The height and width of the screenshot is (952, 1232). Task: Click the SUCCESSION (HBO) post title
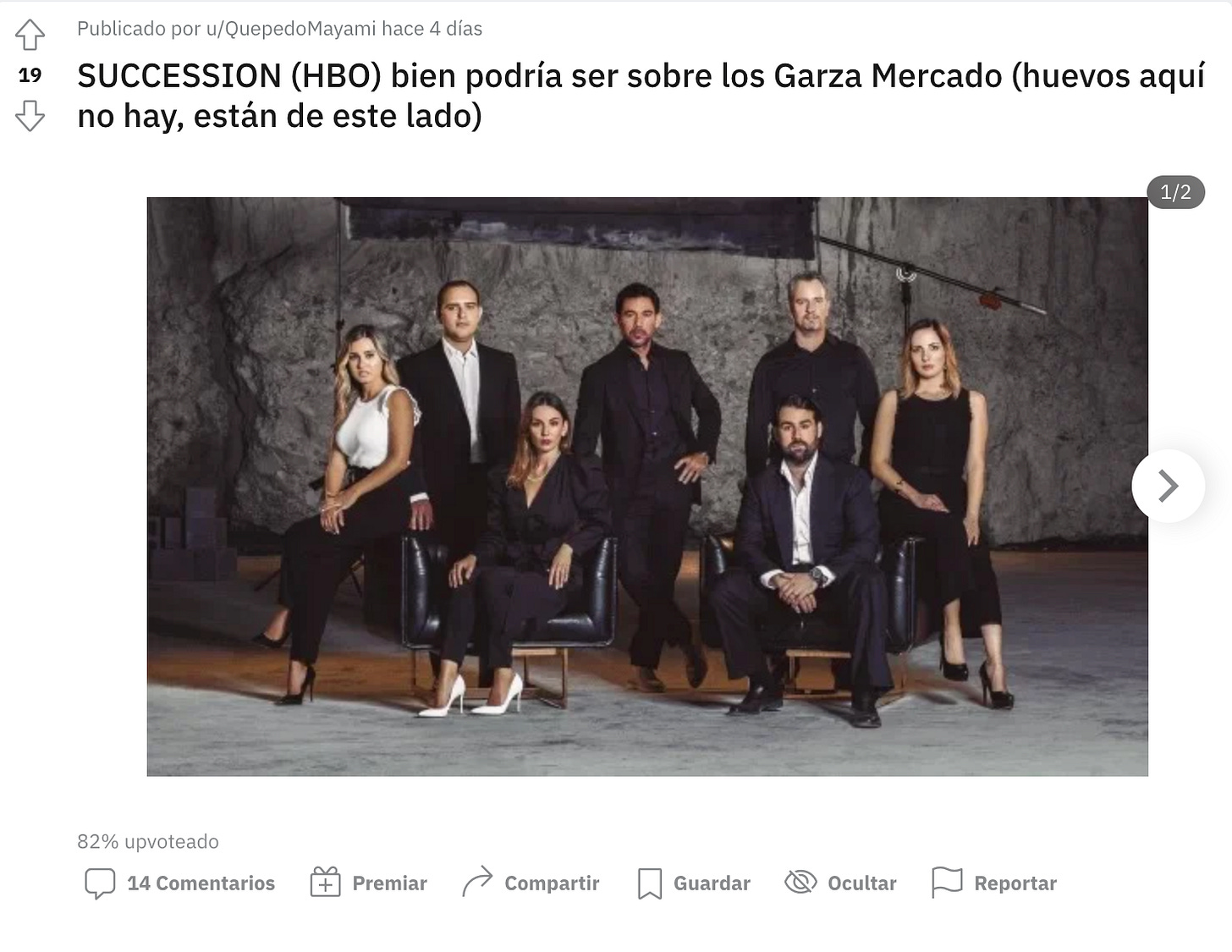click(x=641, y=96)
